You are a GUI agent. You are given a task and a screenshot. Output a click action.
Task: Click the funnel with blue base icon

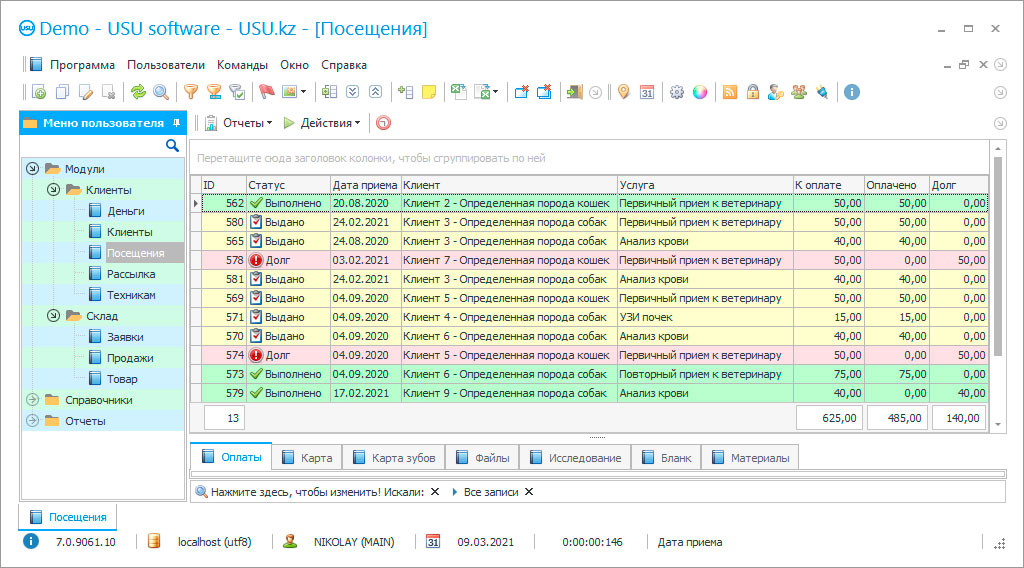point(214,92)
